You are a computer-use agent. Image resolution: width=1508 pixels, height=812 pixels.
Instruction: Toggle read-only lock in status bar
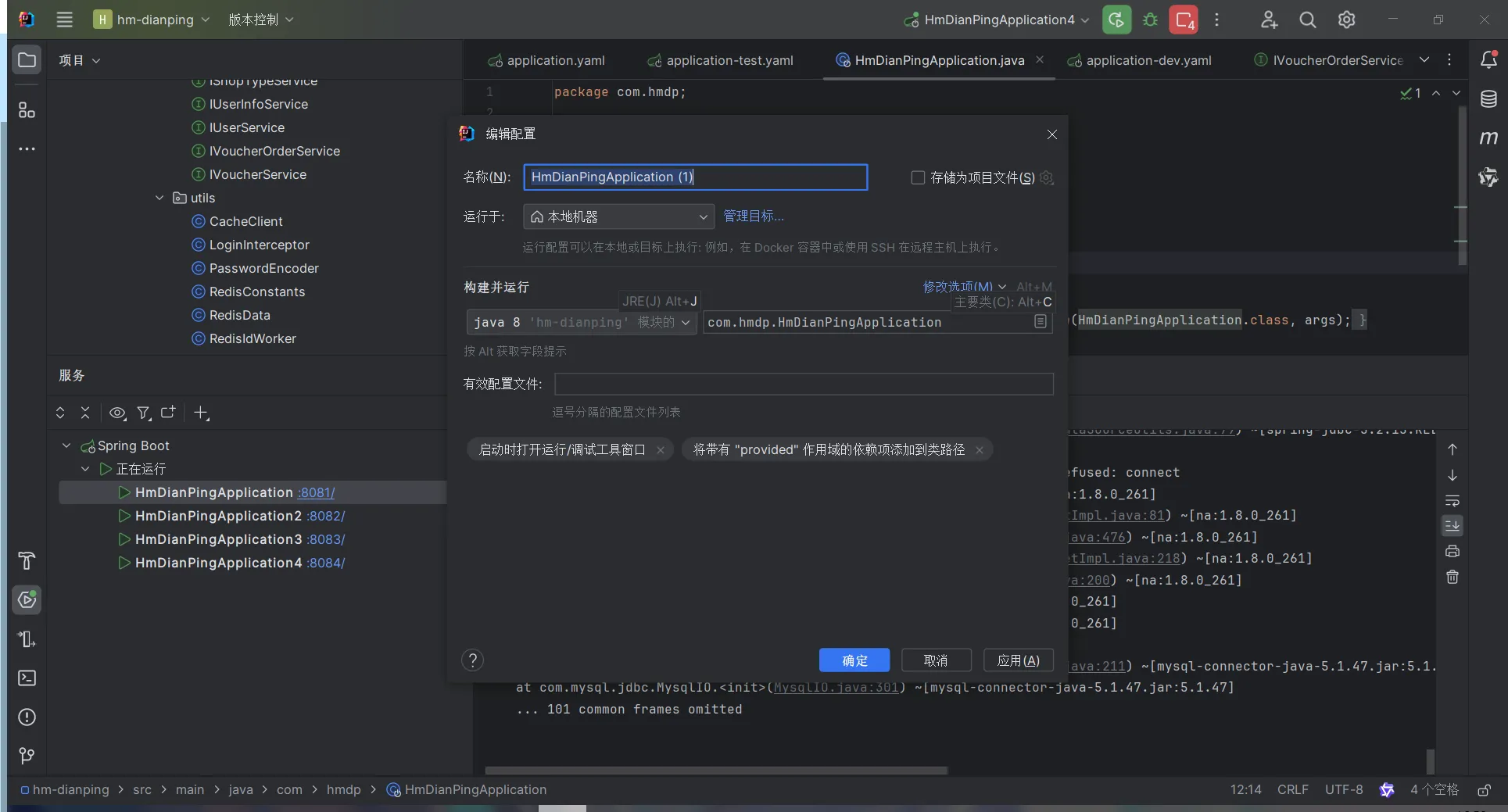[x=1484, y=790]
